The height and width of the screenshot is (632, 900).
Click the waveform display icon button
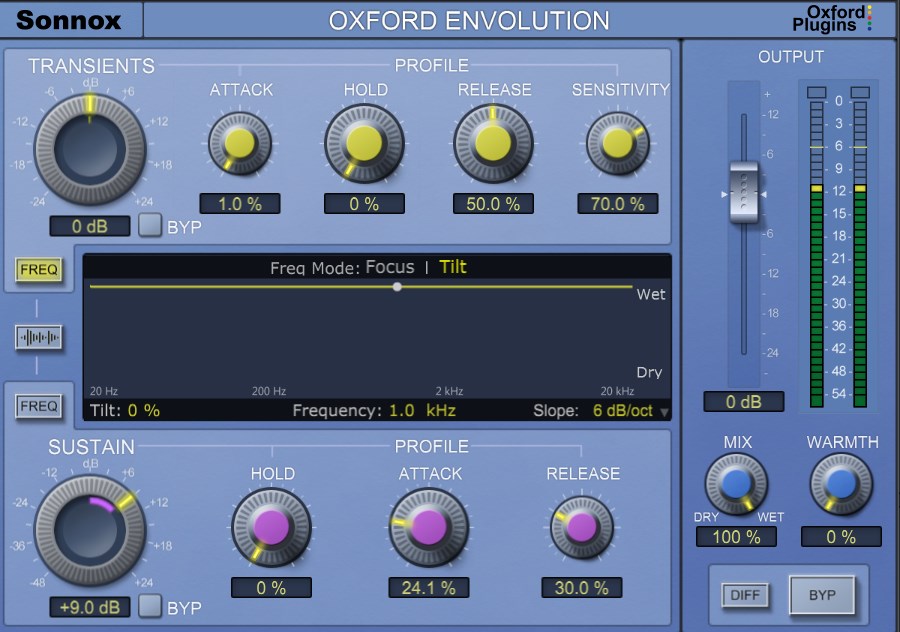pos(38,338)
